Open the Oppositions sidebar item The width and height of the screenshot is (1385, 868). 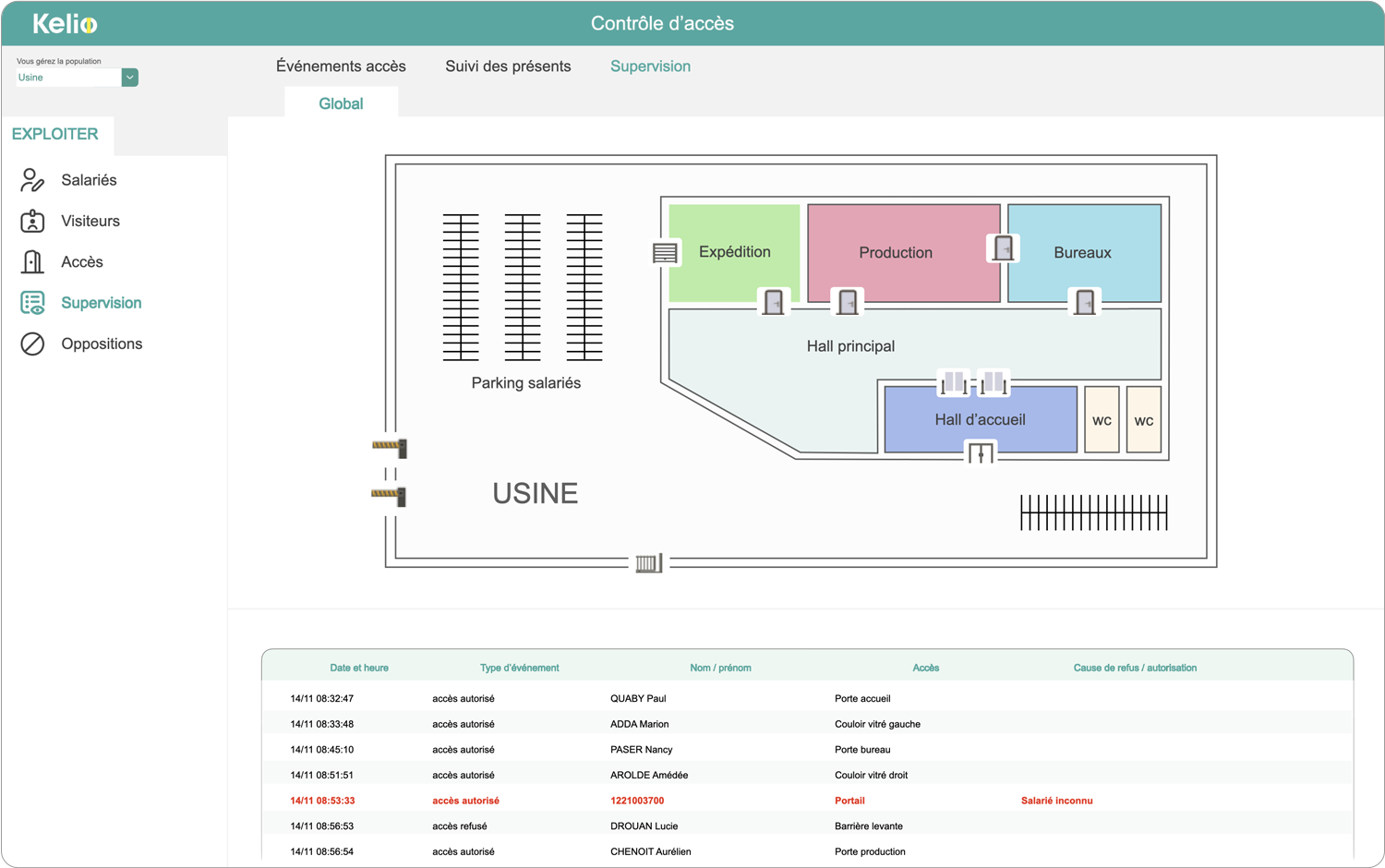[102, 344]
